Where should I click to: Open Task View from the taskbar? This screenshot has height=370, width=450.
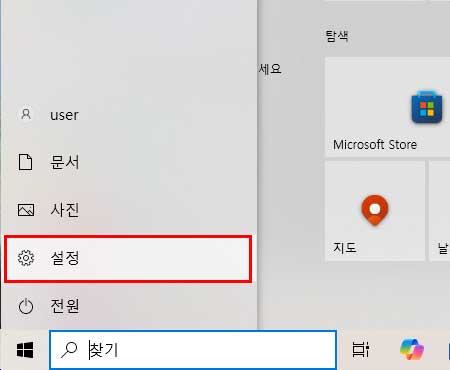(361, 350)
